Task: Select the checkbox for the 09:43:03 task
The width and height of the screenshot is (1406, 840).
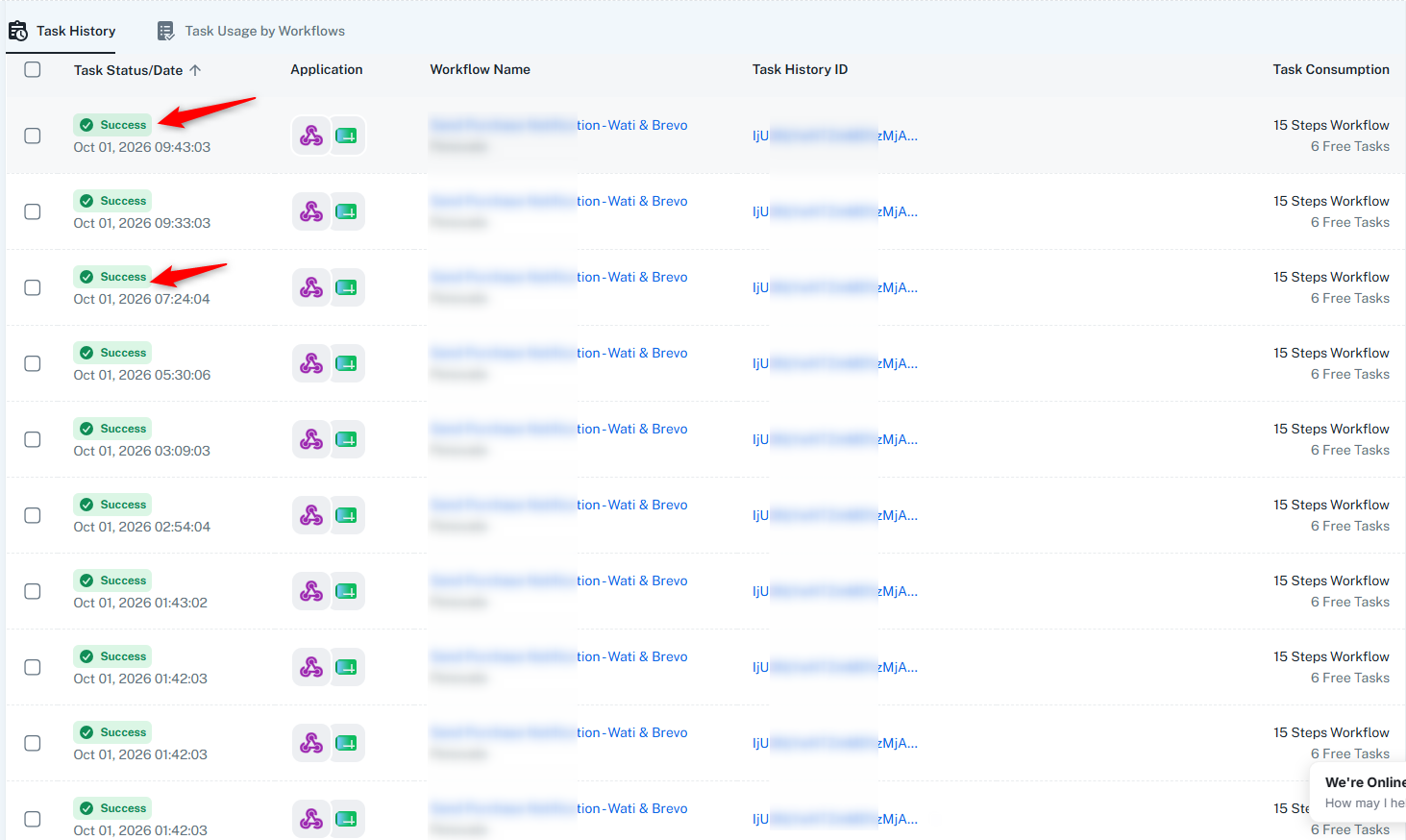Action: pos(33,136)
